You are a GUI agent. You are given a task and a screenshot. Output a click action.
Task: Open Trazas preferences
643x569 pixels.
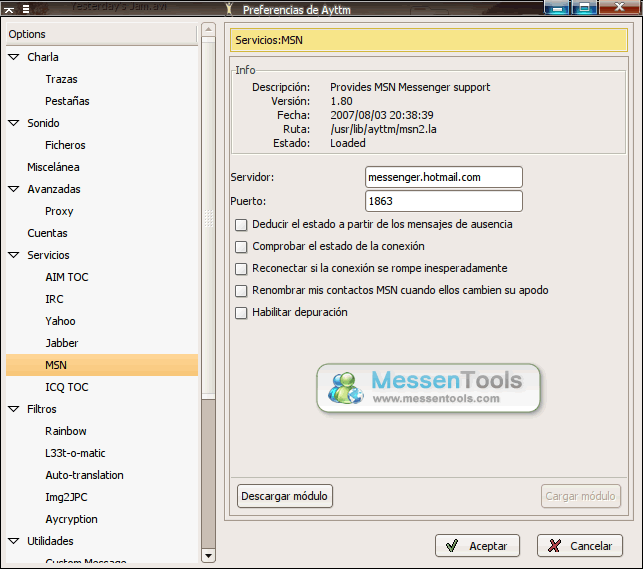tap(62, 79)
